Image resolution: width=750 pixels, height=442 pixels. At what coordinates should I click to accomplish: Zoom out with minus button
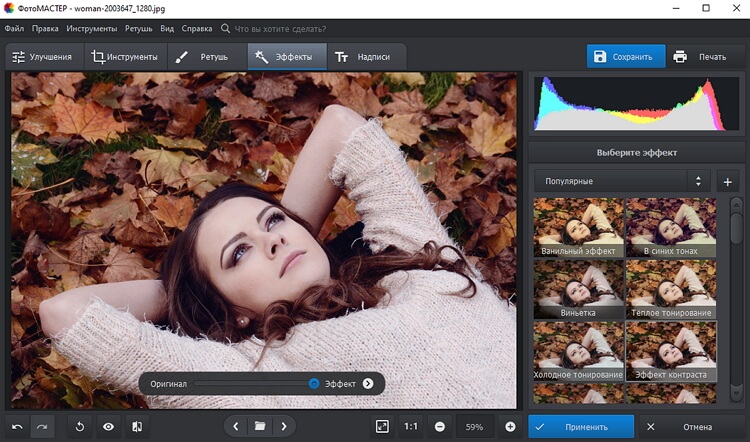[440, 427]
